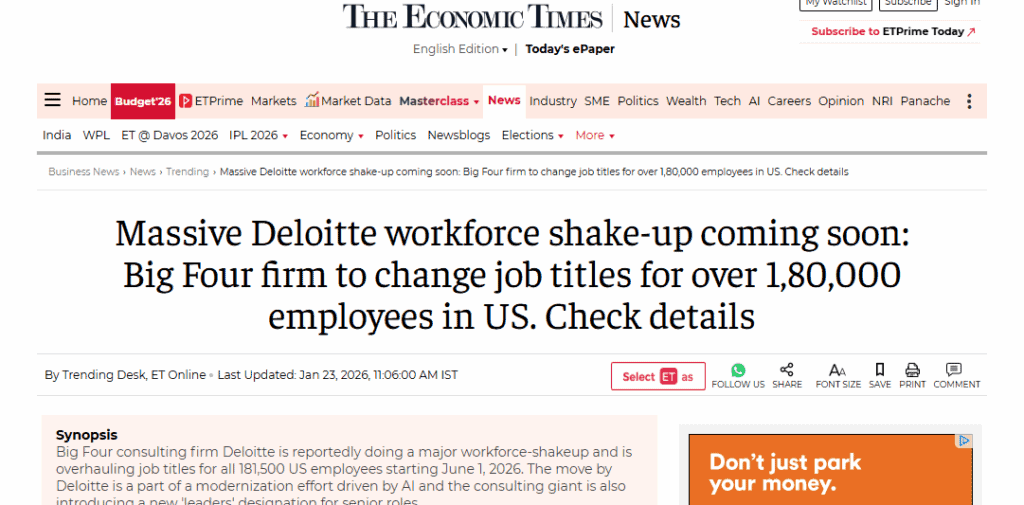The height and width of the screenshot is (505, 1024).
Task: Click the Trending breadcrumb link
Action: pos(187,172)
